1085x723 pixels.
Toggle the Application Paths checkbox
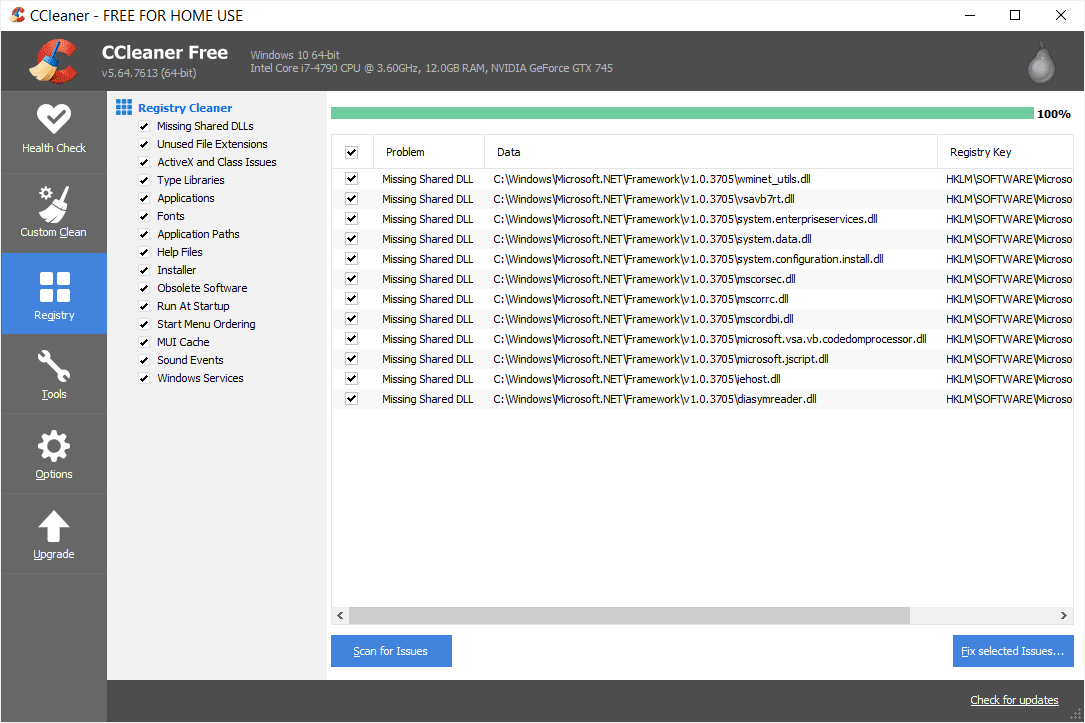point(144,235)
